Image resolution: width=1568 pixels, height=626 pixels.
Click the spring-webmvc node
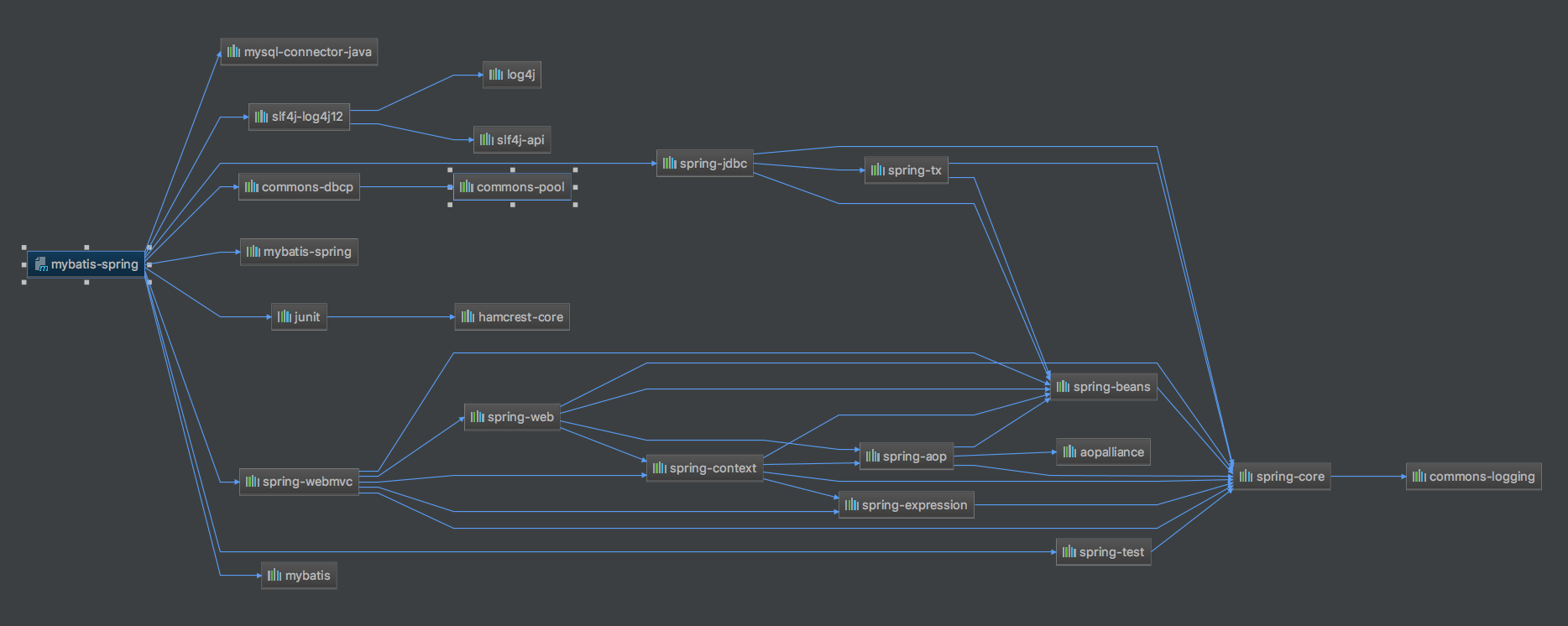tap(299, 482)
